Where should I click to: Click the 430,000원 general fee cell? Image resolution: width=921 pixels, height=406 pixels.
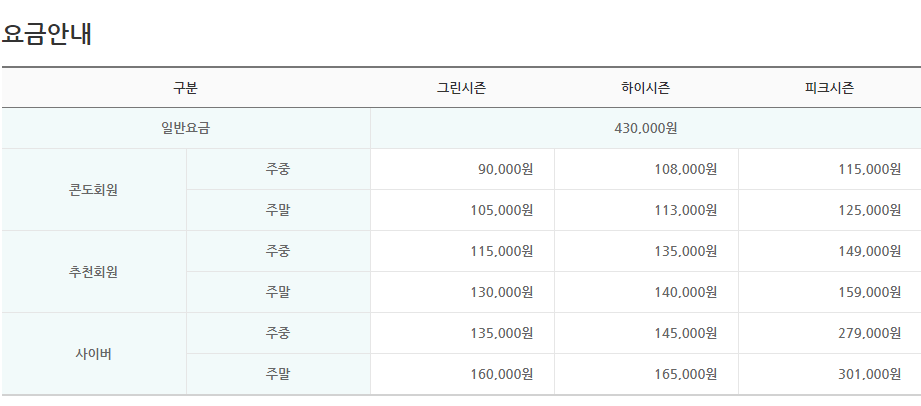646,128
